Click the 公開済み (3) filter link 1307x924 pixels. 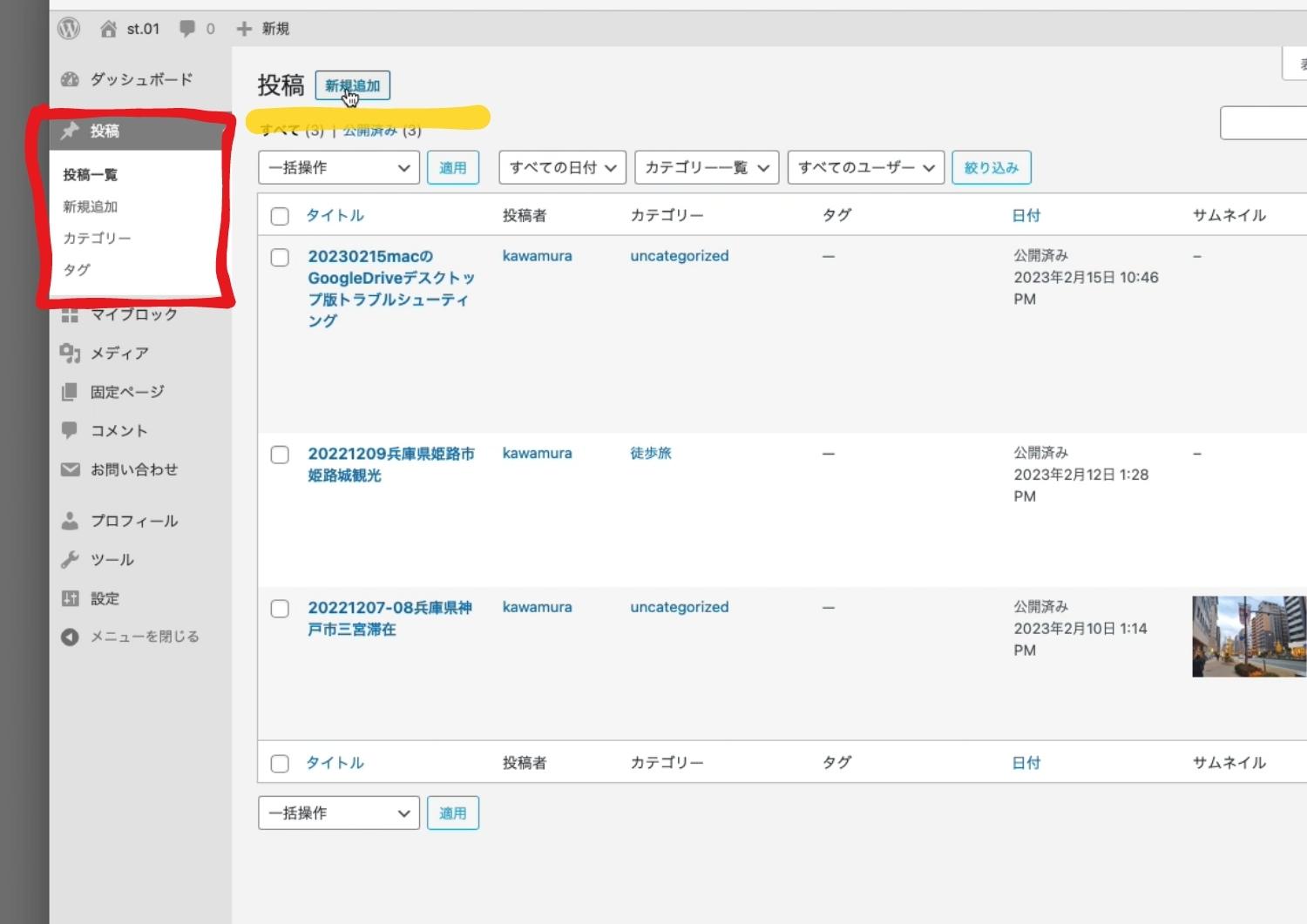tap(382, 131)
